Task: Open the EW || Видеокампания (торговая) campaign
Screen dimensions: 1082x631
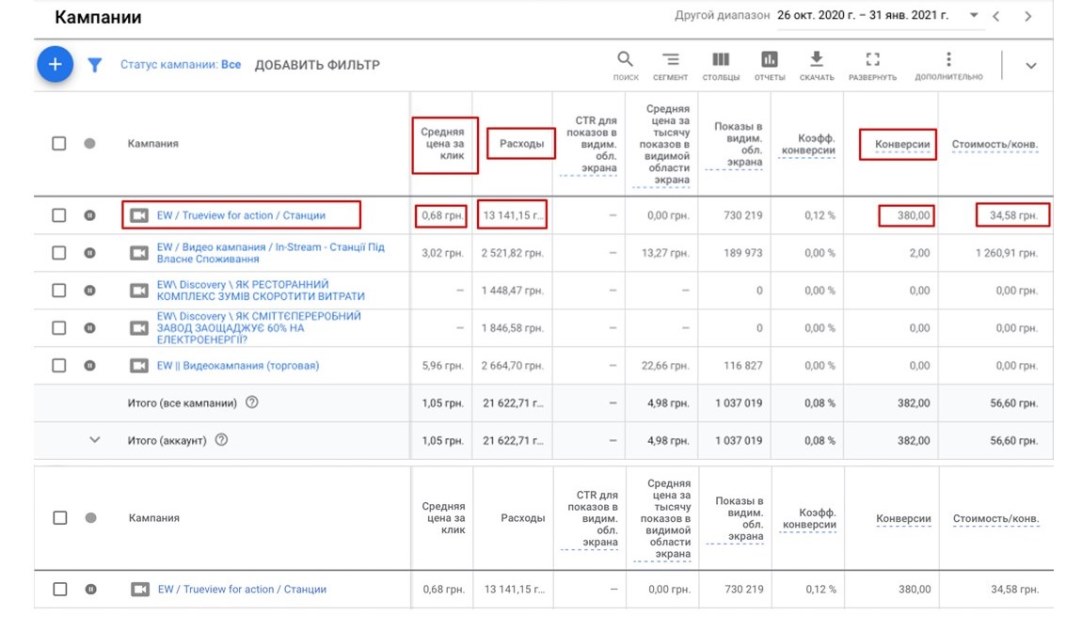Action: (x=237, y=365)
